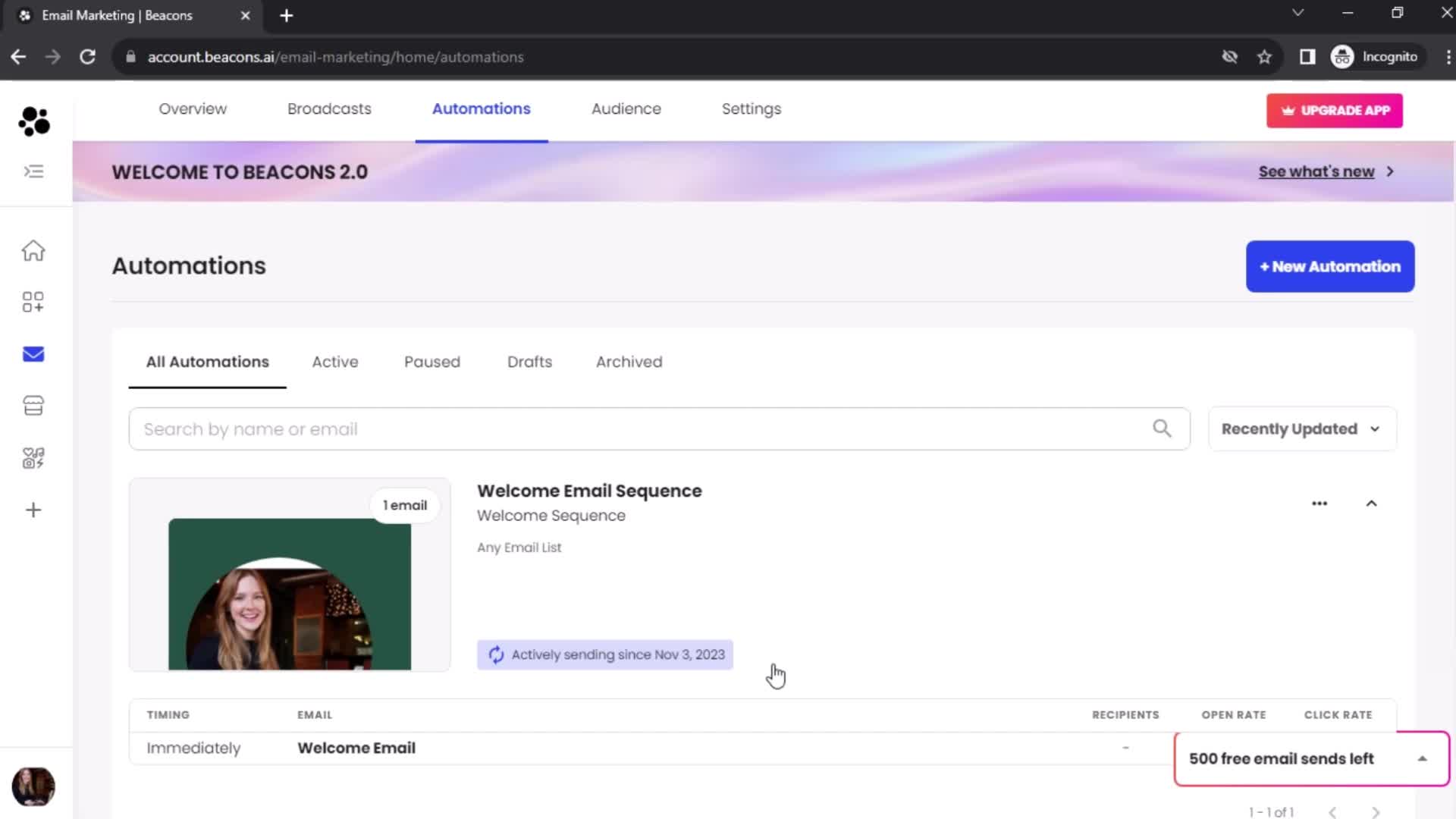Switch to the Active automations tab

point(335,362)
